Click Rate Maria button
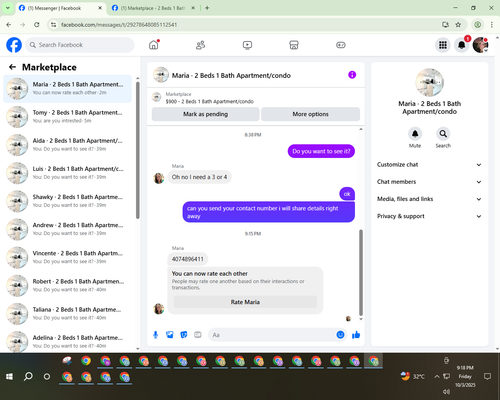This screenshot has width=500, height=400. [245, 302]
